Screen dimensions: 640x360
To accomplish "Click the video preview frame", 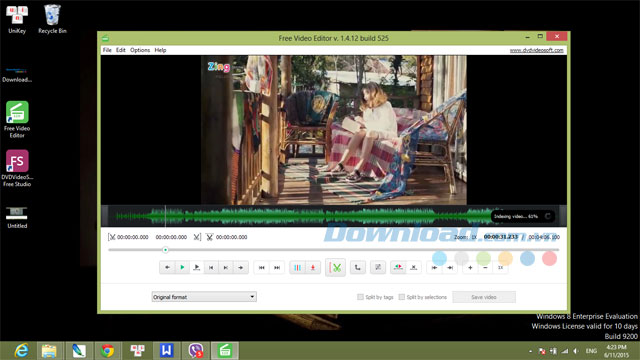I will pos(333,130).
